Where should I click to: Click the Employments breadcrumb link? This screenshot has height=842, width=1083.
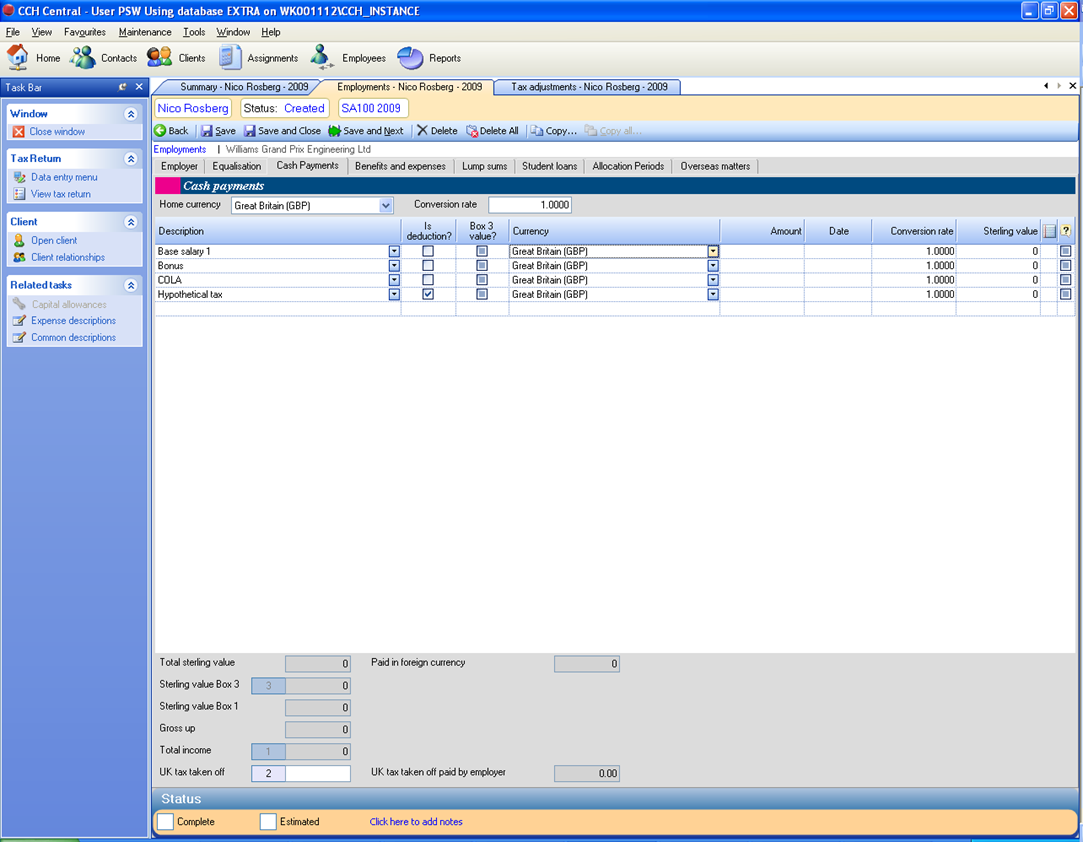pyautogui.click(x=180, y=149)
